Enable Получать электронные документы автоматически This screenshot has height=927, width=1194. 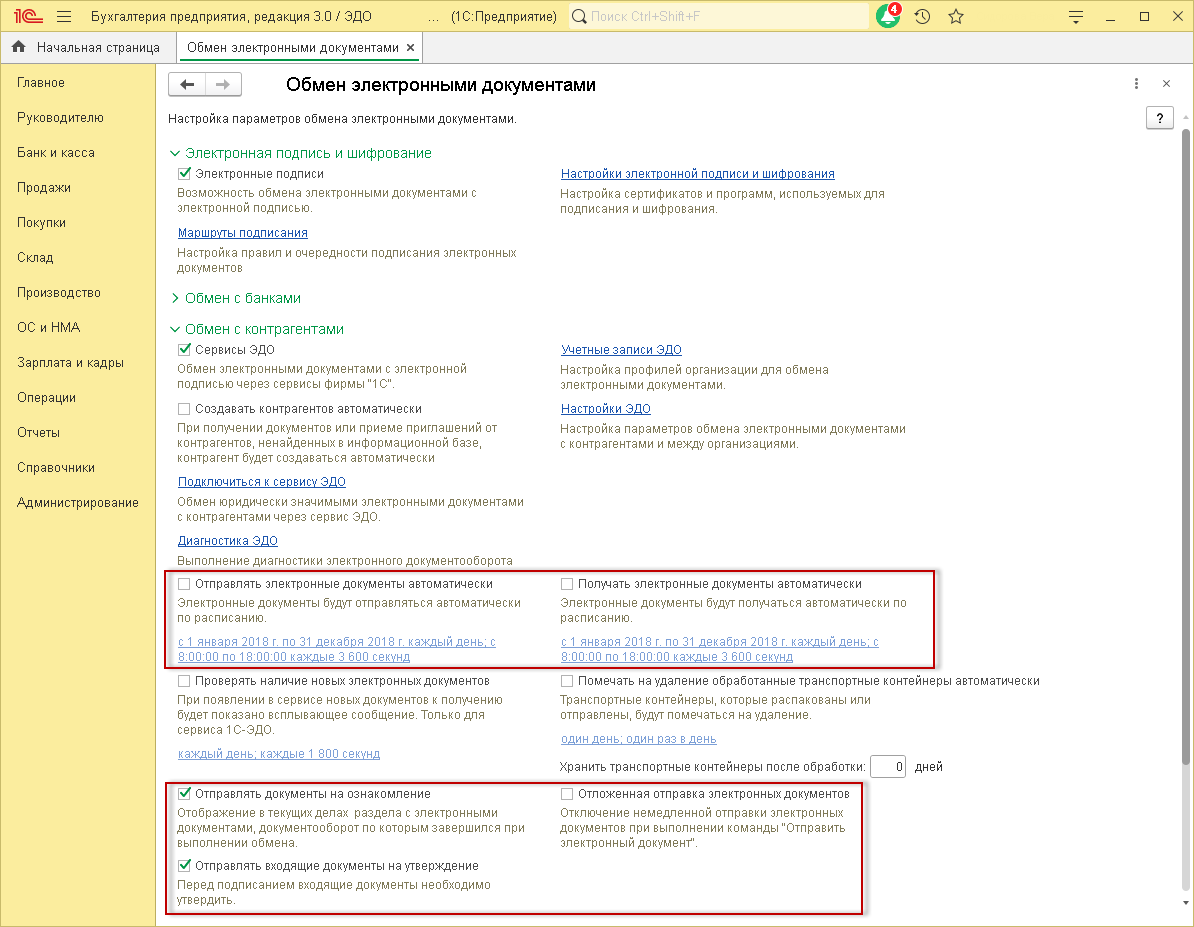(567, 584)
